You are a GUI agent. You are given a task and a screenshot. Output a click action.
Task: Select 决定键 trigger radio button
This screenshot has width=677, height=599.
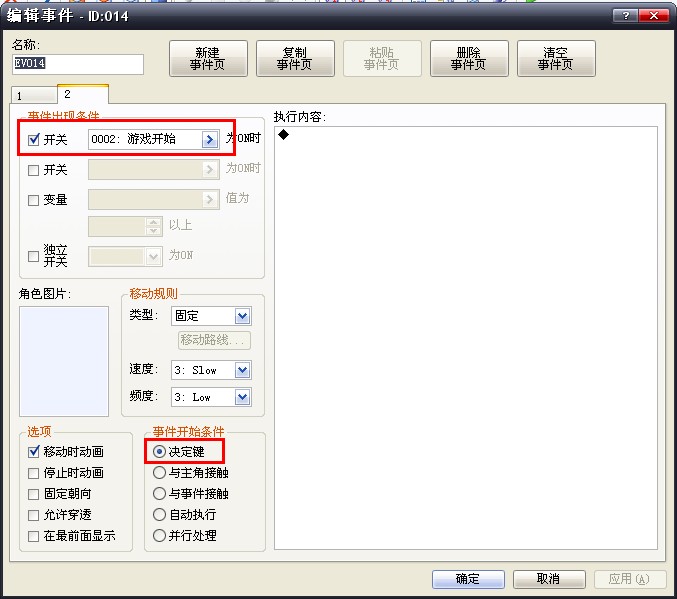coord(159,452)
